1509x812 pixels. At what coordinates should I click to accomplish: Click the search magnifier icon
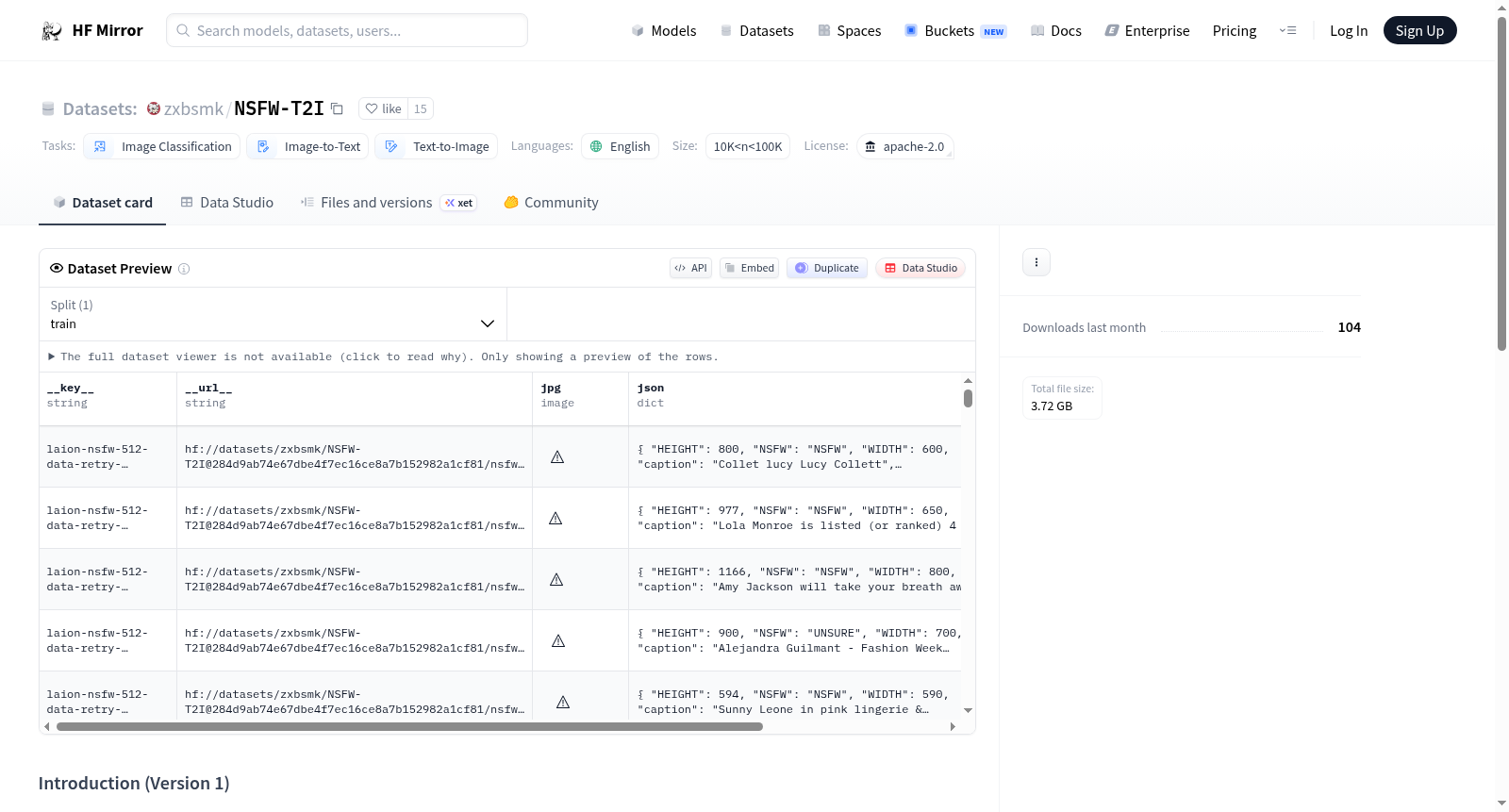tap(184, 30)
